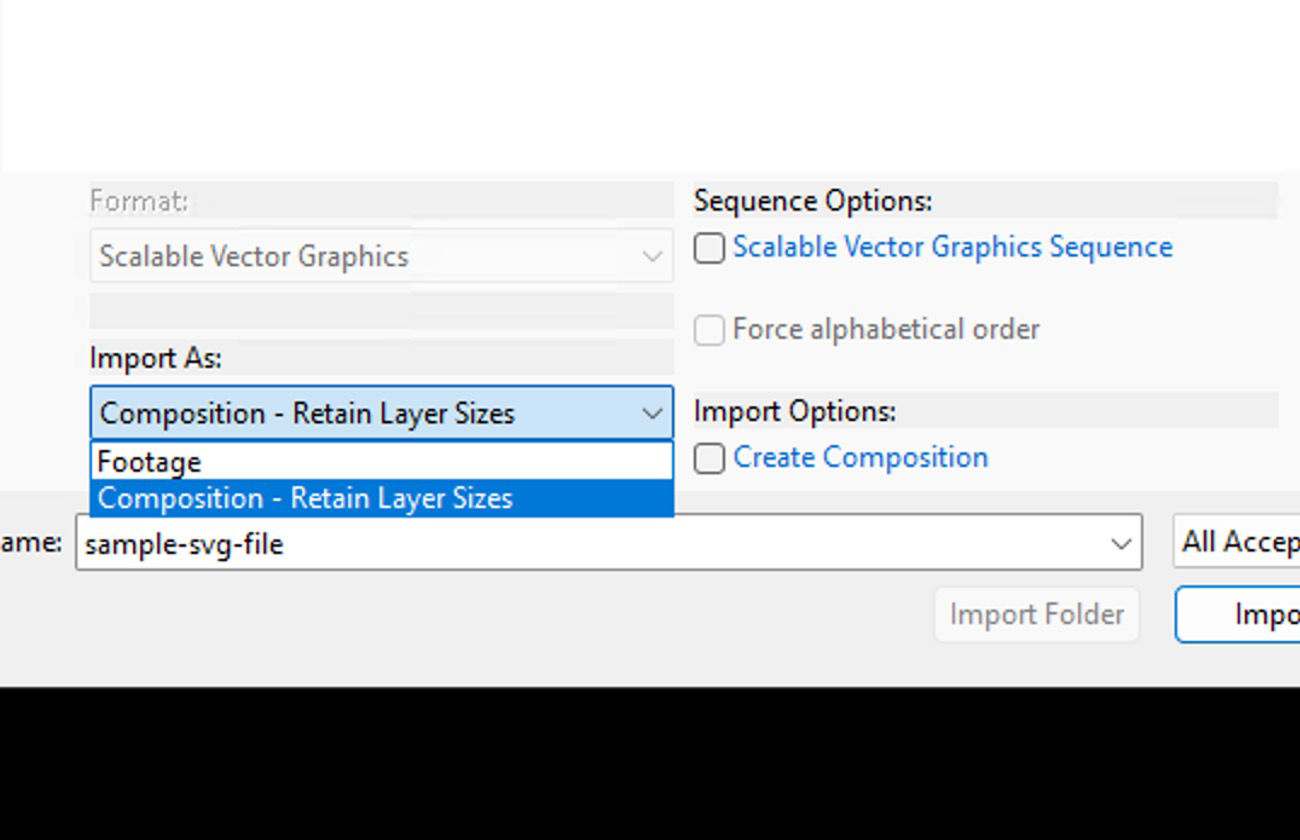Viewport: 1300px width, 840px height.
Task: Check the Create Composition box
Action: point(709,458)
